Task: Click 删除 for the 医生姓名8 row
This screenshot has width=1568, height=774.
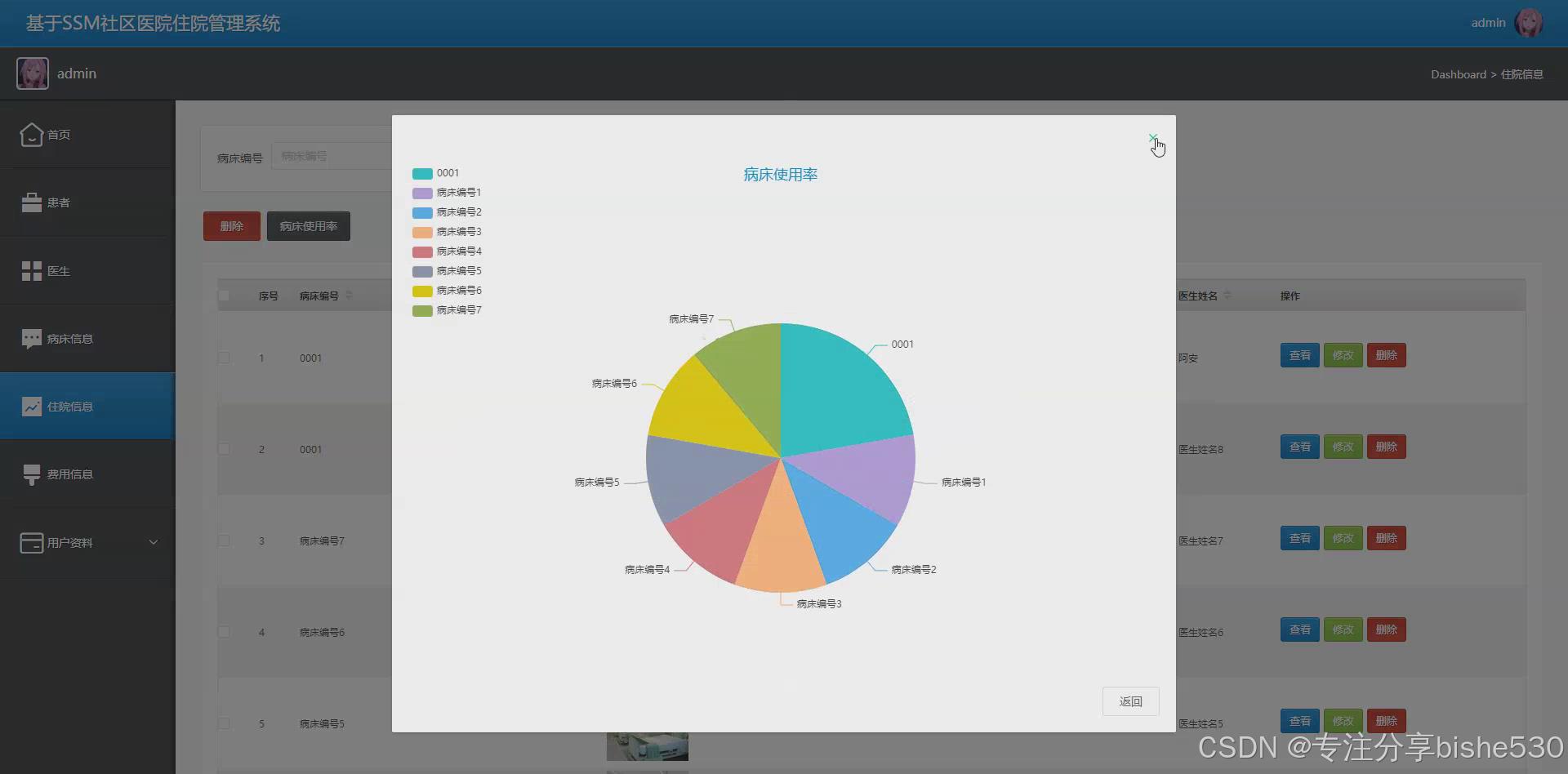Action: point(1386,447)
